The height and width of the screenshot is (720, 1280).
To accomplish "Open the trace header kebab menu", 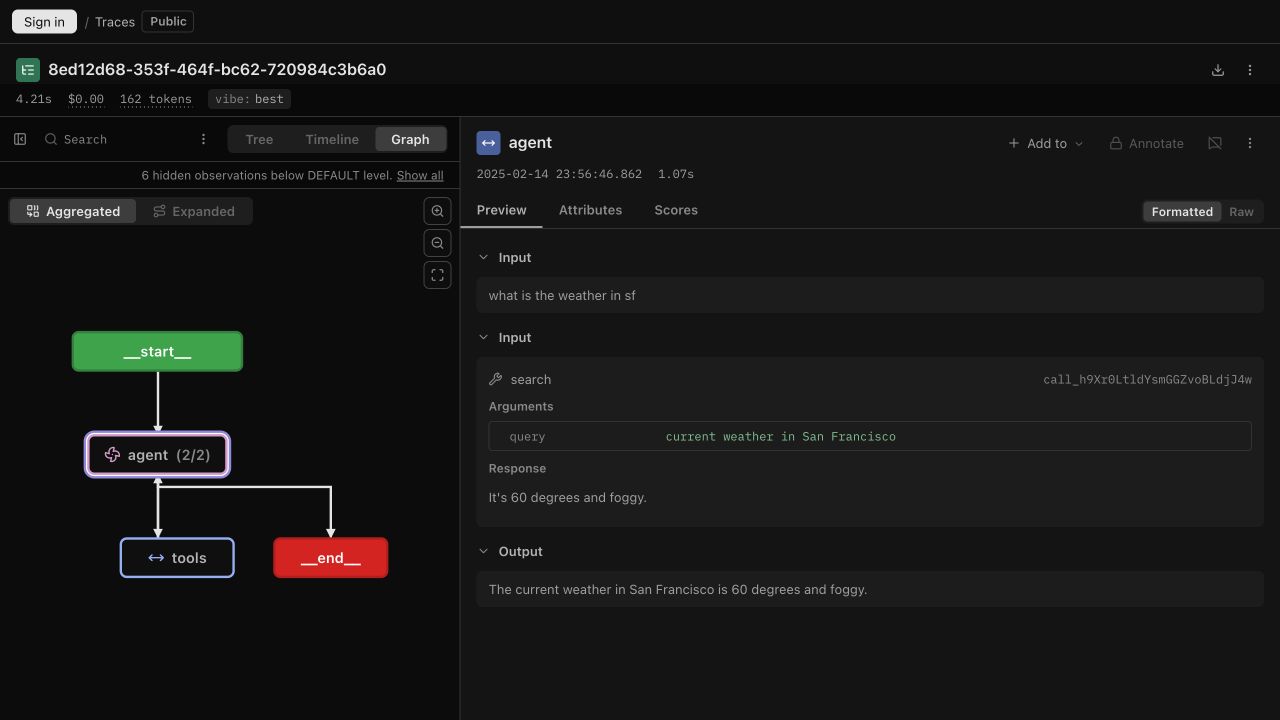I will 1249,70.
